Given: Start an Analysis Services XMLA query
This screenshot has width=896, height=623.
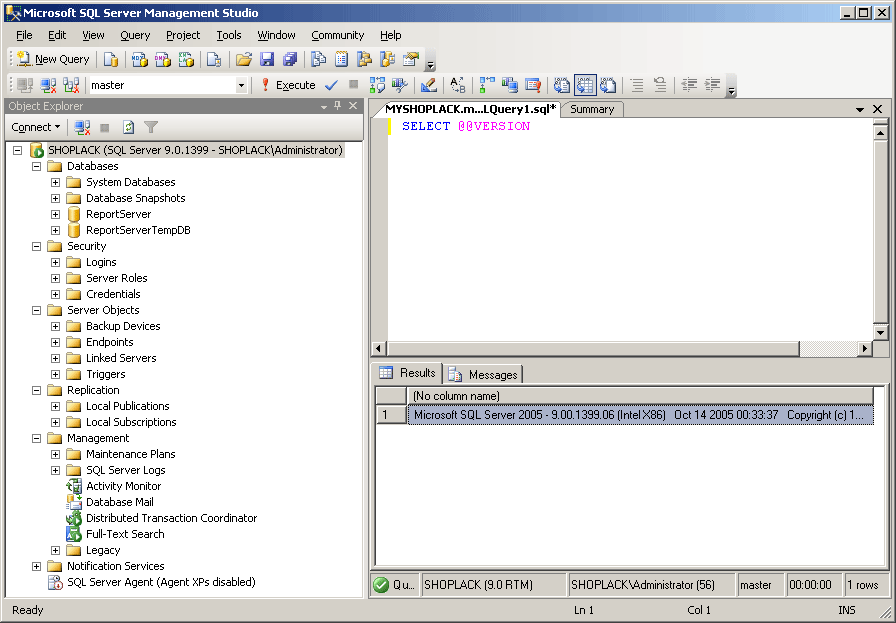Looking at the screenshot, I should 186,59.
